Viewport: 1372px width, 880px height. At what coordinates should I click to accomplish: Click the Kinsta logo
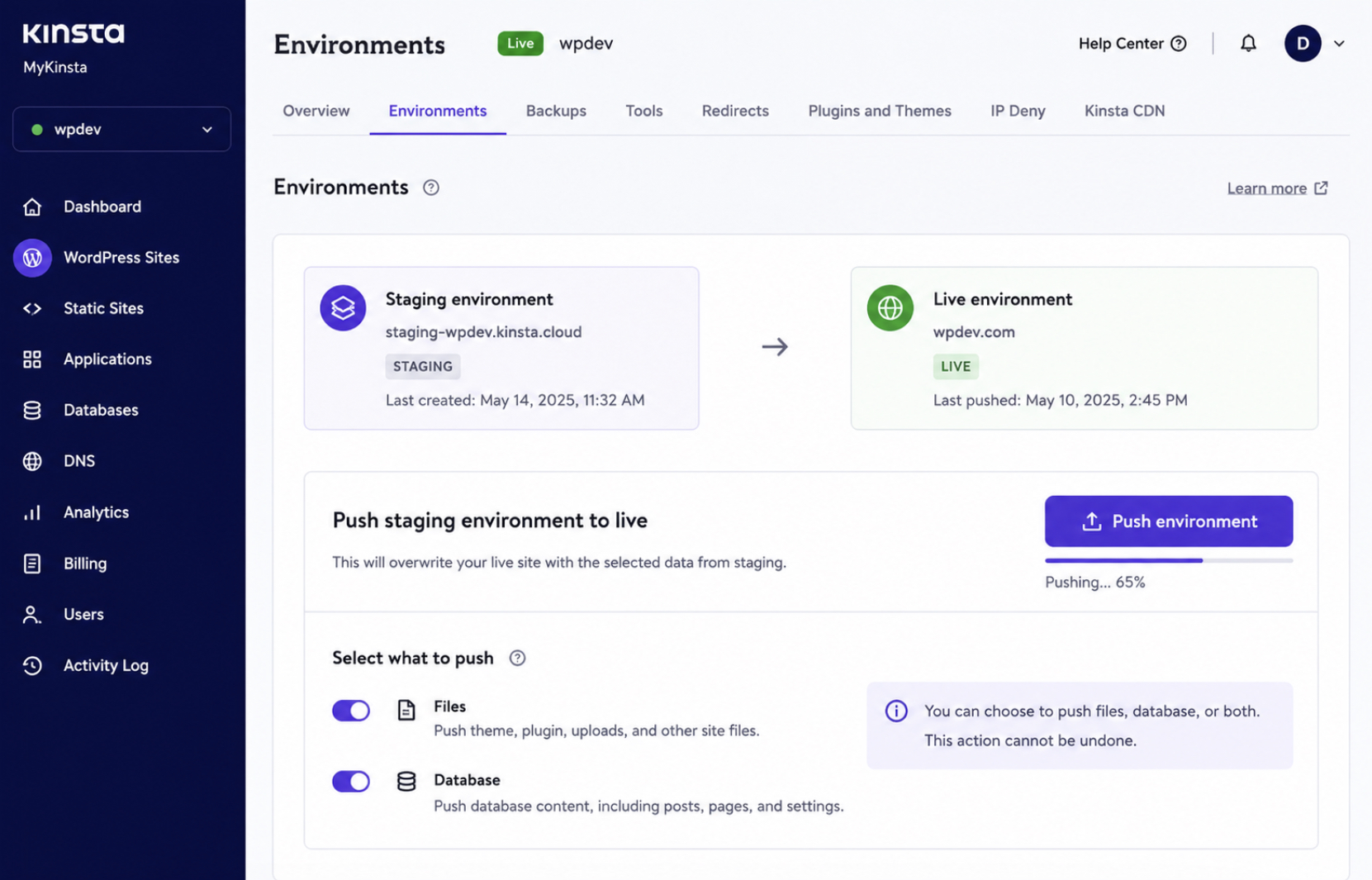74,33
